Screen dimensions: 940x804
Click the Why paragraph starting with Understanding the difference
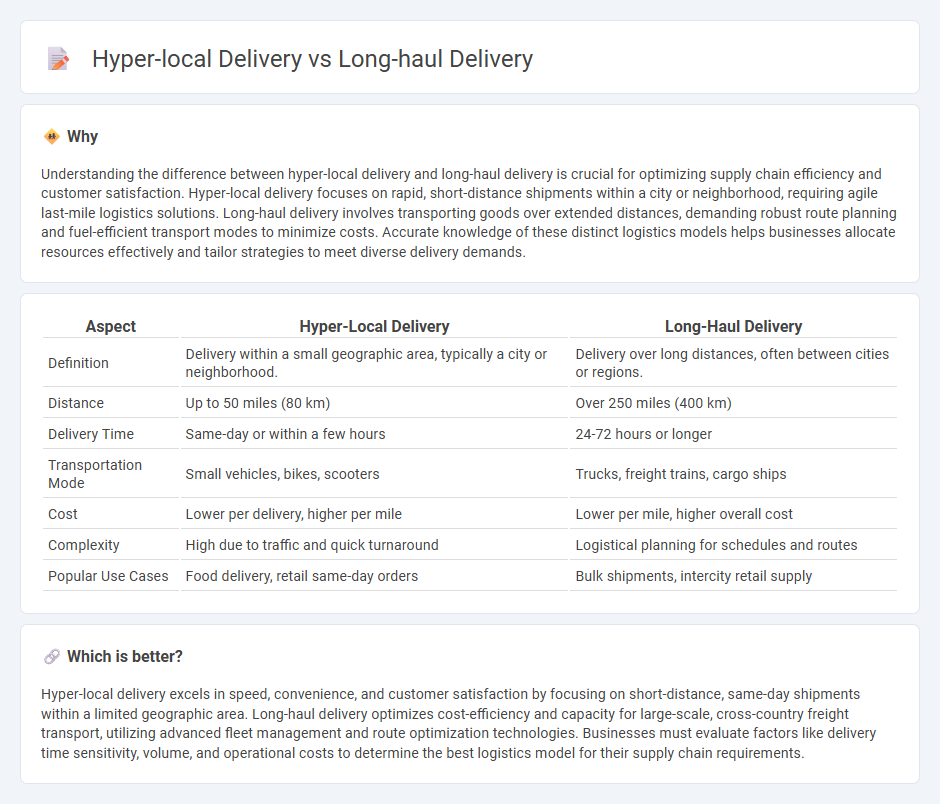(469, 213)
